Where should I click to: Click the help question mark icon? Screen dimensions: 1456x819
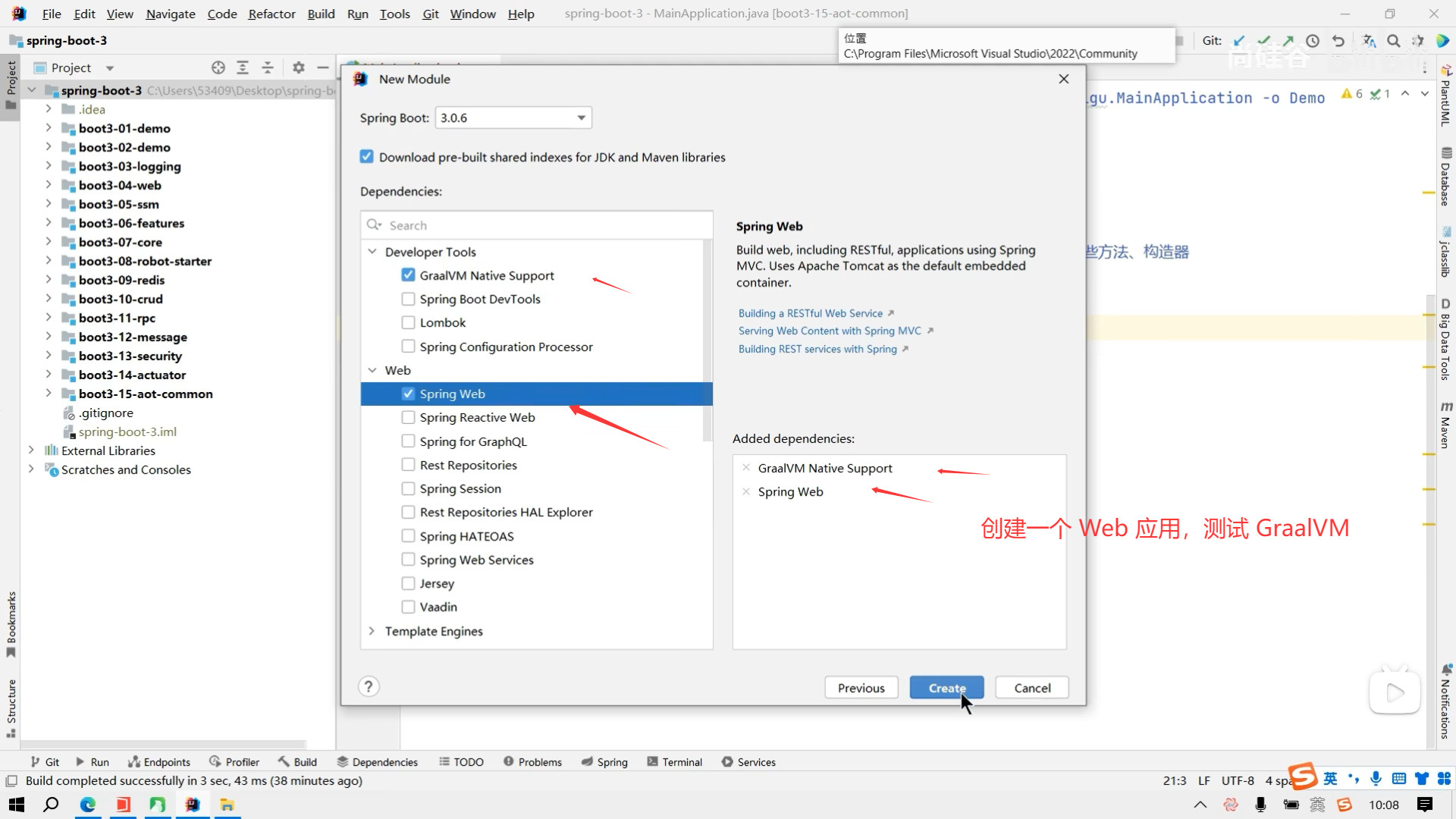click(369, 687)
